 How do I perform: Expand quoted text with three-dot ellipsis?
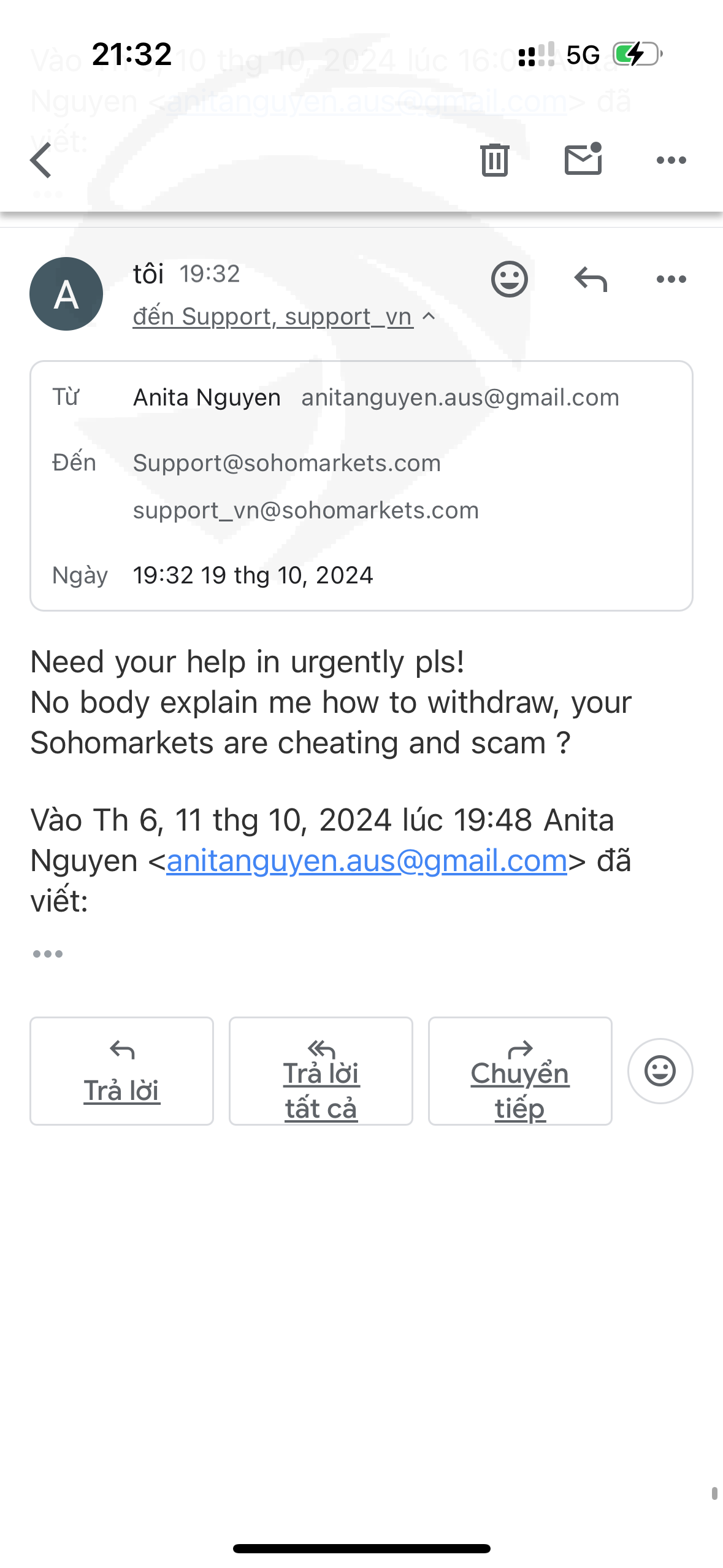pos(48,954)
